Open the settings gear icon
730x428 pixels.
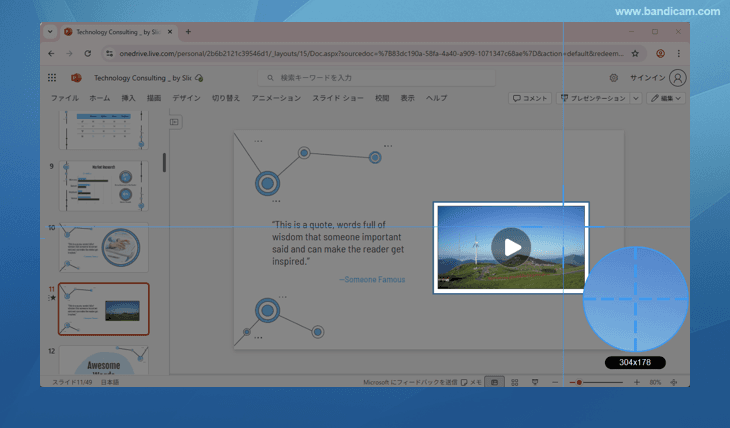tap(614, 78)
